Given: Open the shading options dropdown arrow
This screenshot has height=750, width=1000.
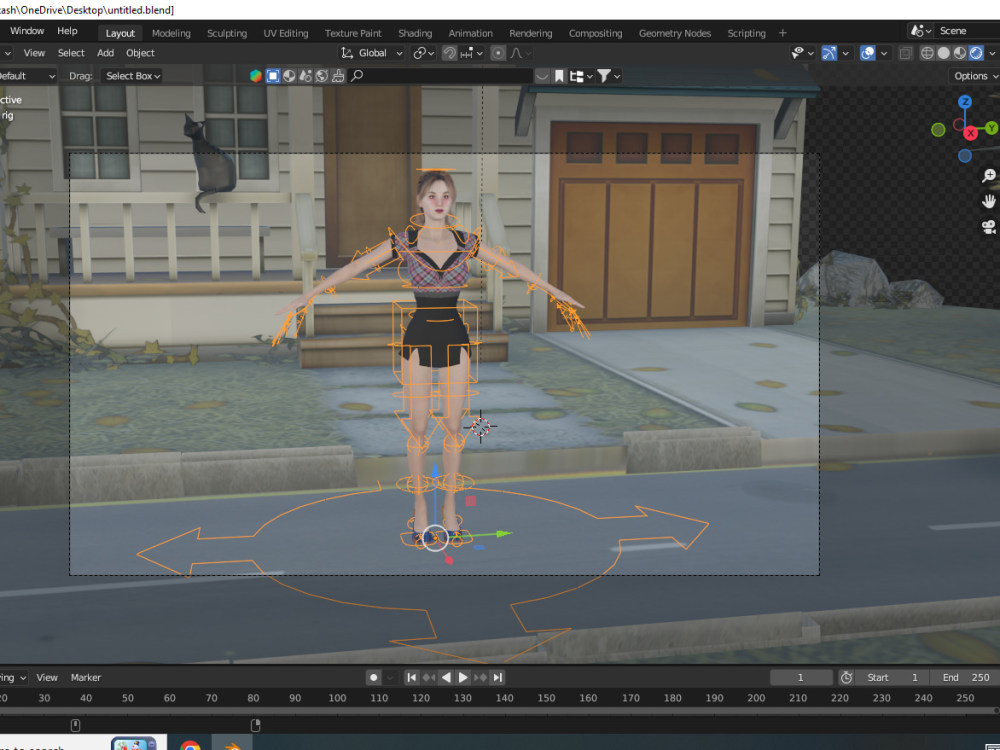Looking at the screenshot, I should (992, 54).
